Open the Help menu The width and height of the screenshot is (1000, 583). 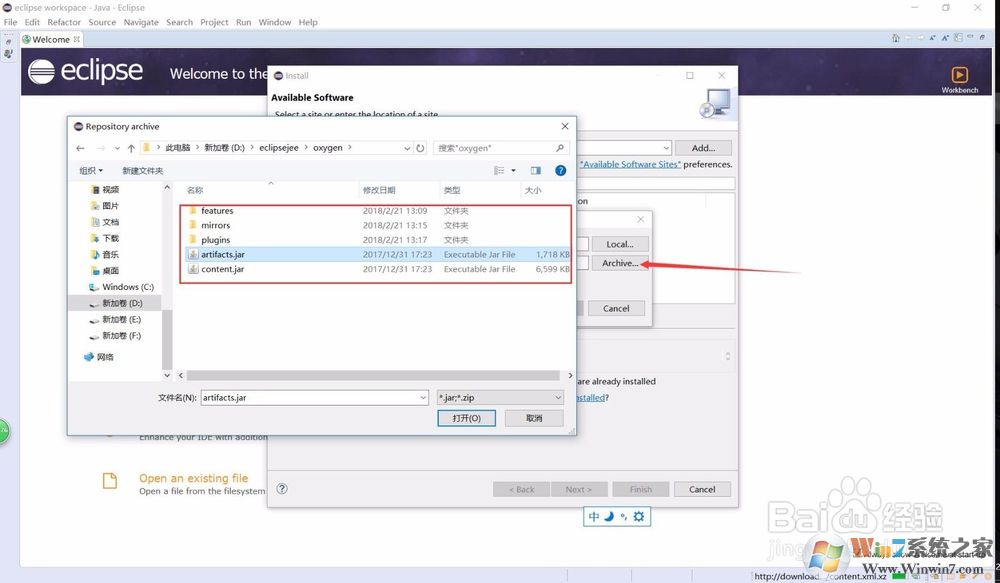pos(308,22)
